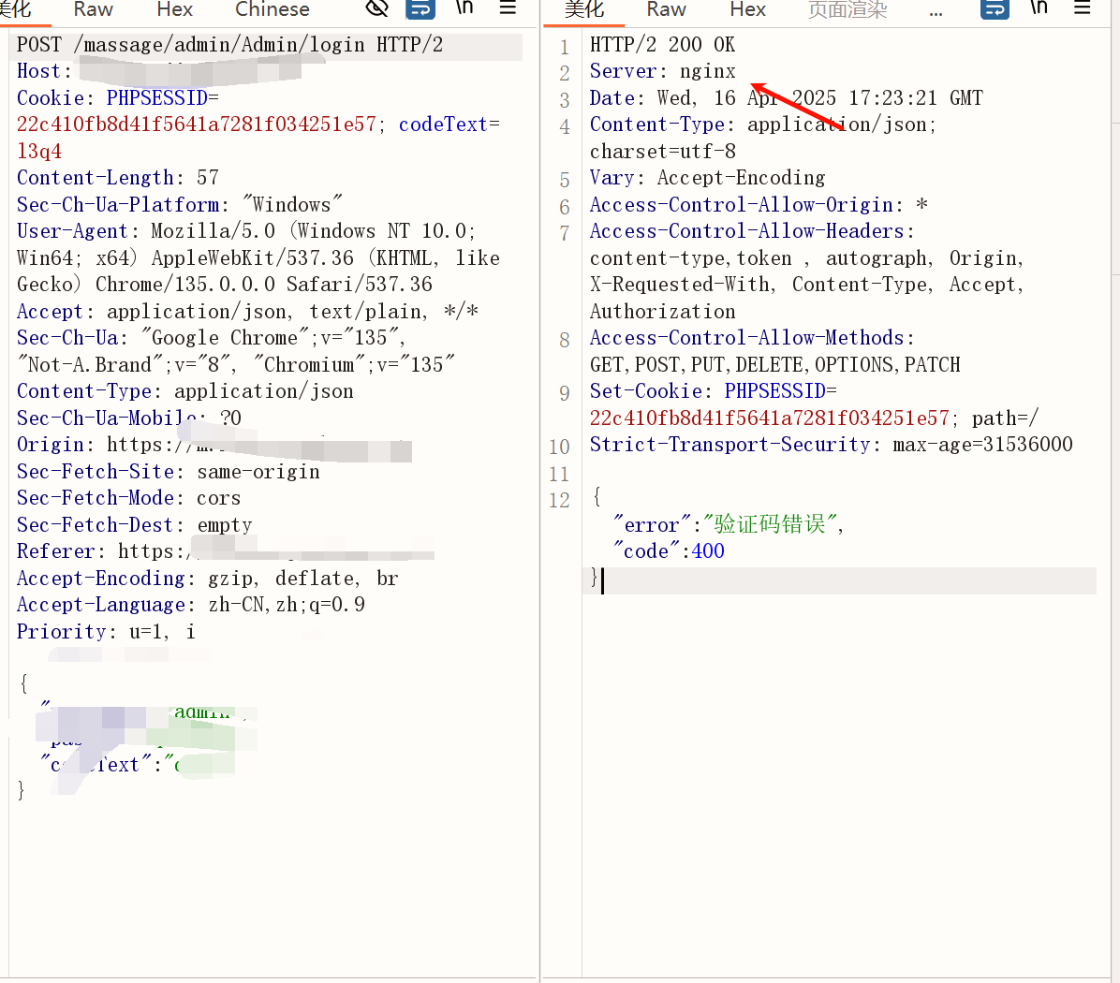Click the Access-Control-Allow-Origin header
The width and height of the screenshot is (1120, 983).
click(x=758, y=205)
